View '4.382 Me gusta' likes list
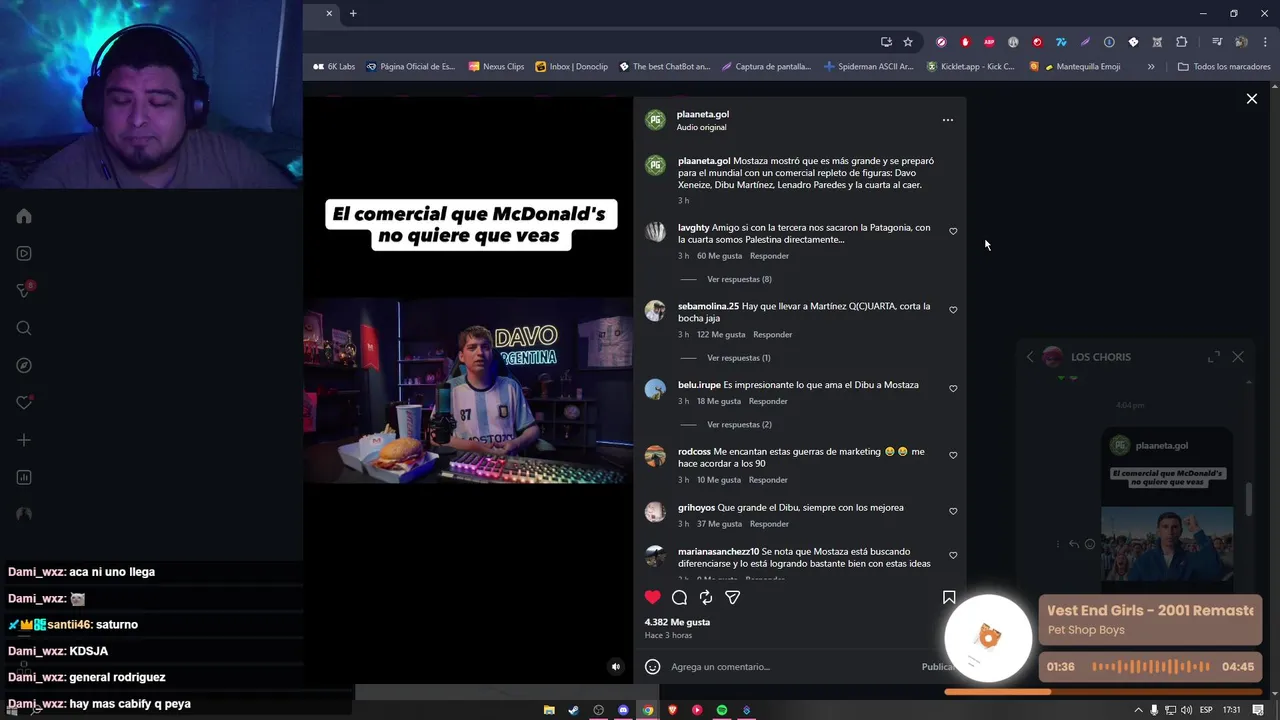This screenshot has width=1280, height=720. 677,622
